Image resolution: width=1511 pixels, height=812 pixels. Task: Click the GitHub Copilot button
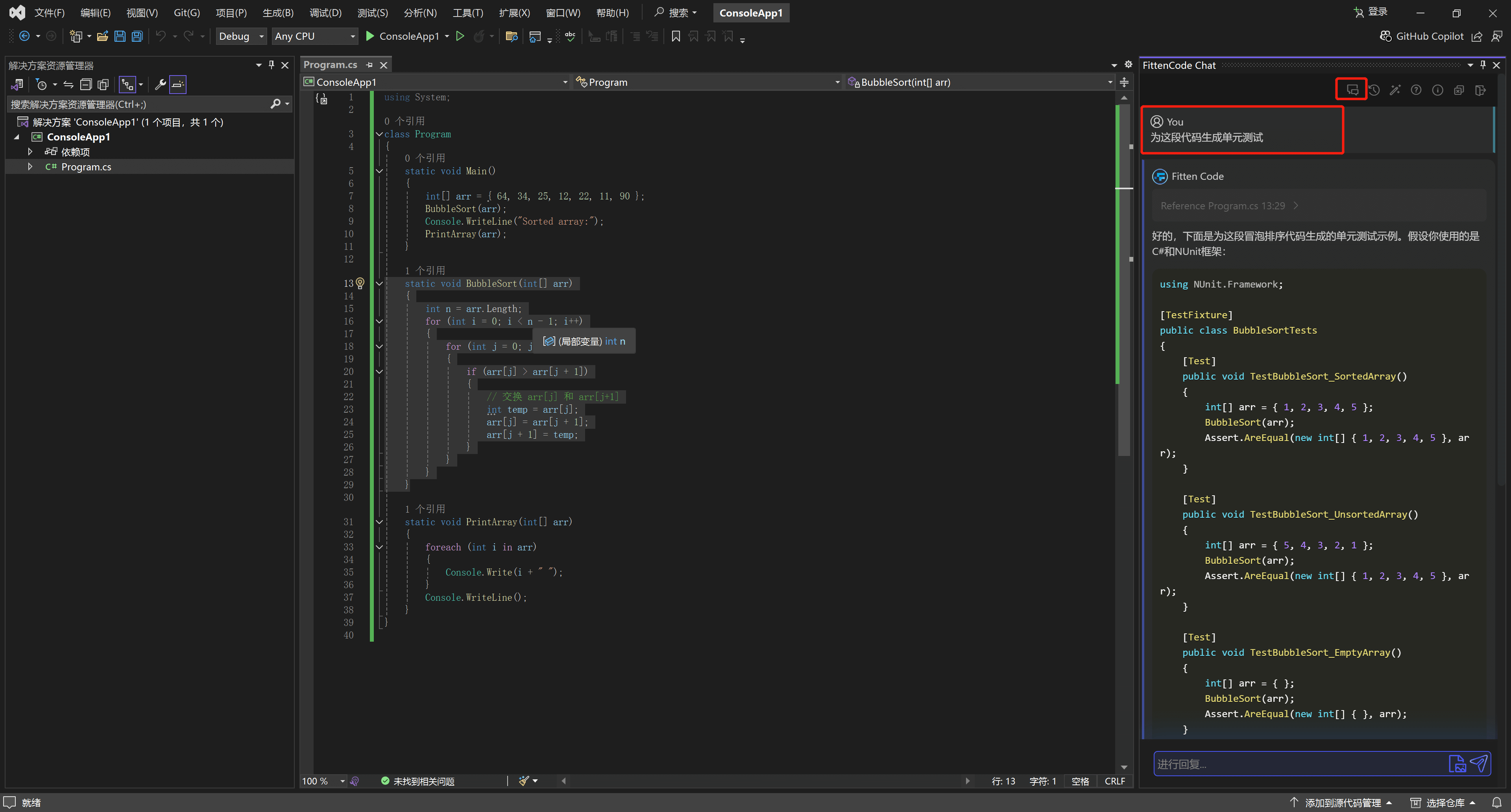tap(1422, 36)
